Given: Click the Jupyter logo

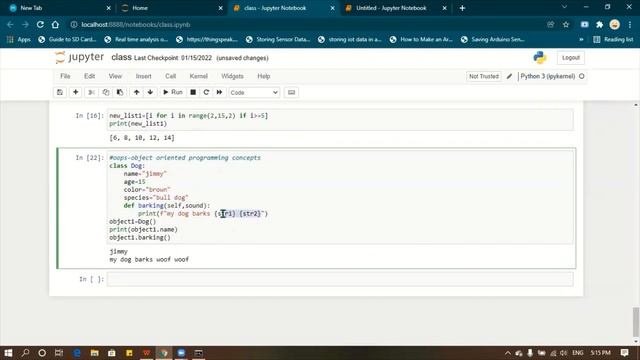Looking at the screenshot, I should click(x=80, y=58).
